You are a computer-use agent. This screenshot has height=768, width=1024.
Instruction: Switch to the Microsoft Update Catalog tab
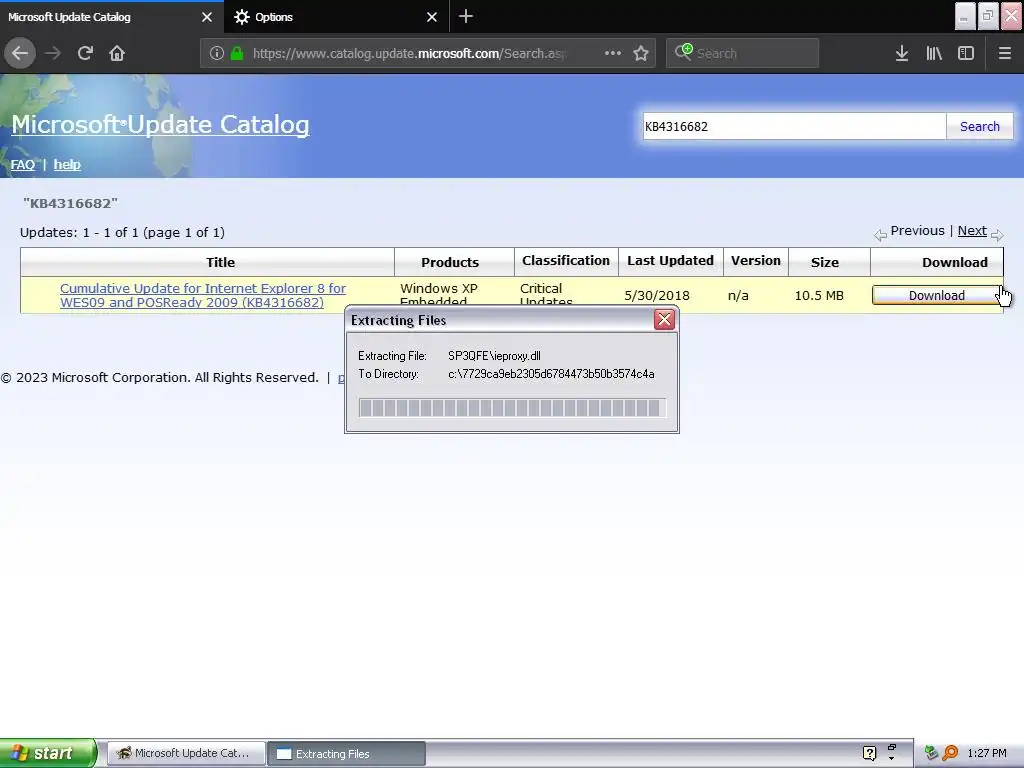pos(112,17)
